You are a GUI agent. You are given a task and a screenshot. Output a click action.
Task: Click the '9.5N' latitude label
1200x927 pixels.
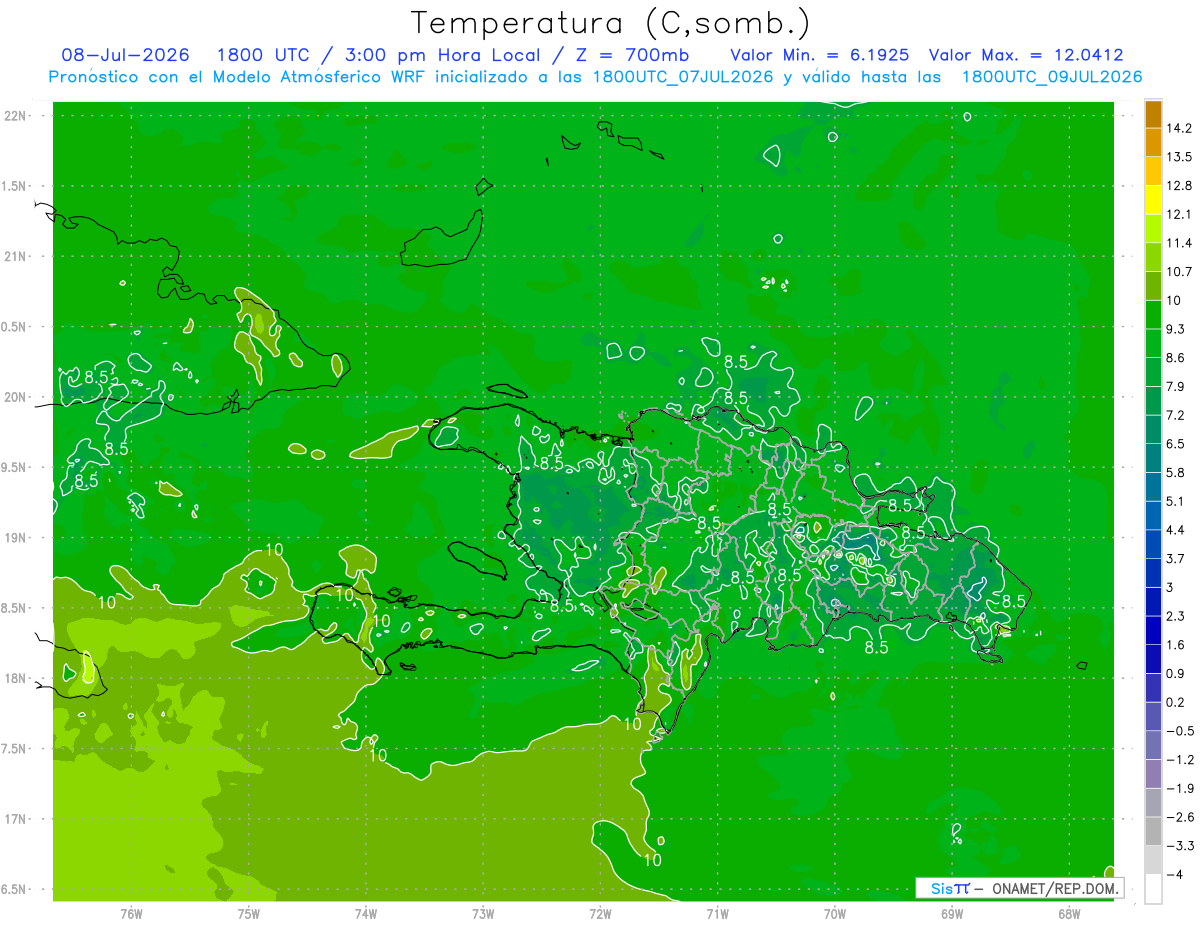(15, 468)
